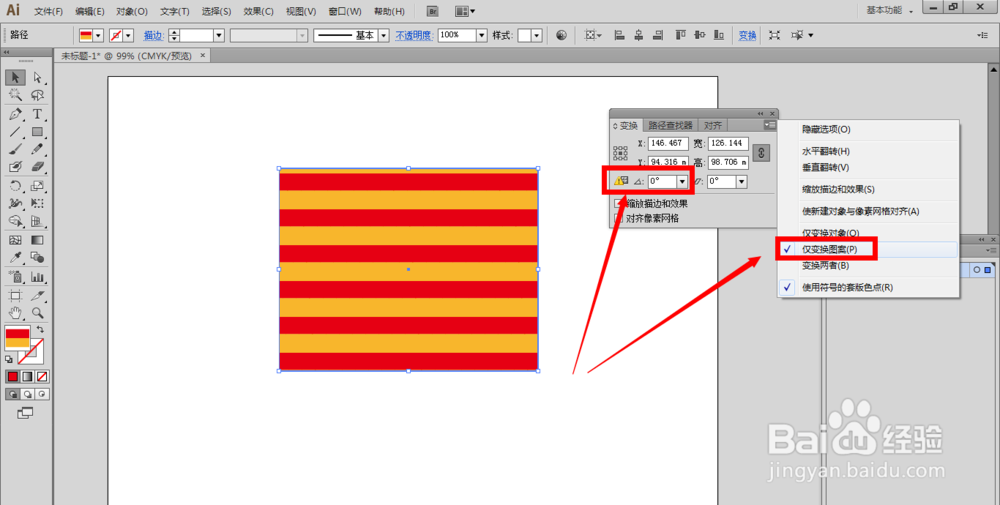The height and width of the screenshot is (505, 1000).
Task: Select the Type tool
Action: [x=37, y=114]
